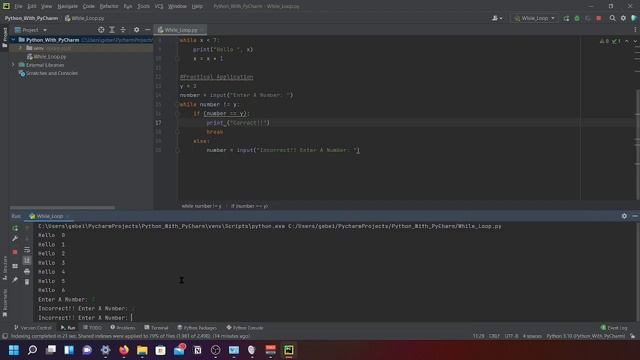Collapse the while x < 7 fold marker
The width and height of the screenshot is (640, 360).
tap(177, 40)
